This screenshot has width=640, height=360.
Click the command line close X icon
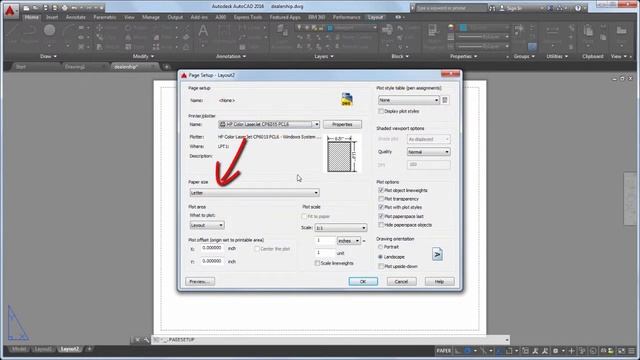(x=138, y=340)
